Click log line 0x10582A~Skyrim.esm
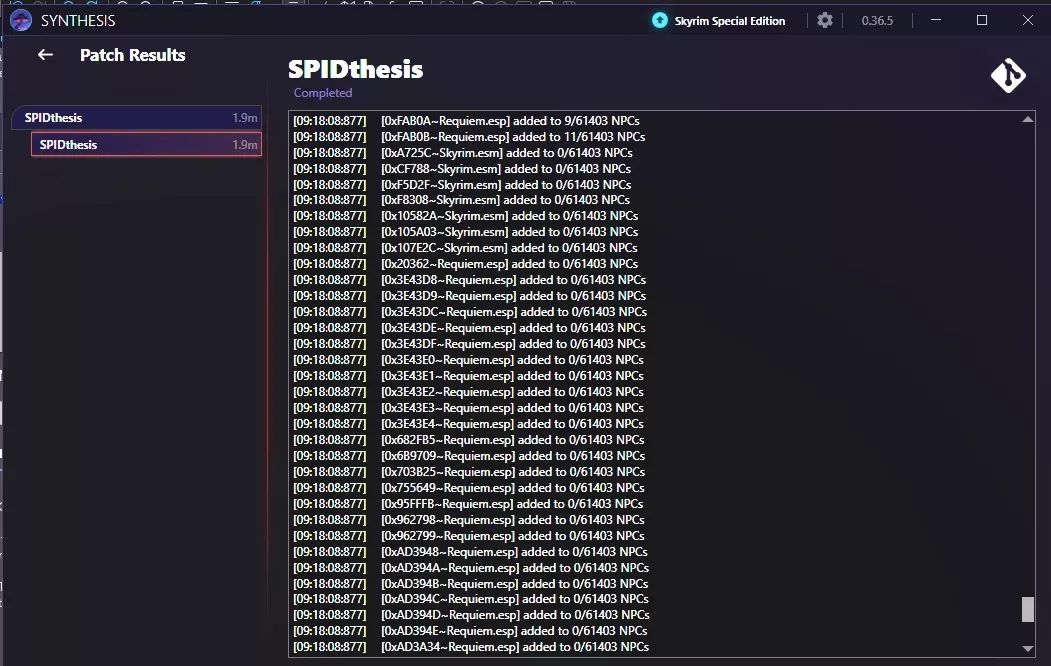The width and height of the screenshot is (1051, 666). [466, 216]
